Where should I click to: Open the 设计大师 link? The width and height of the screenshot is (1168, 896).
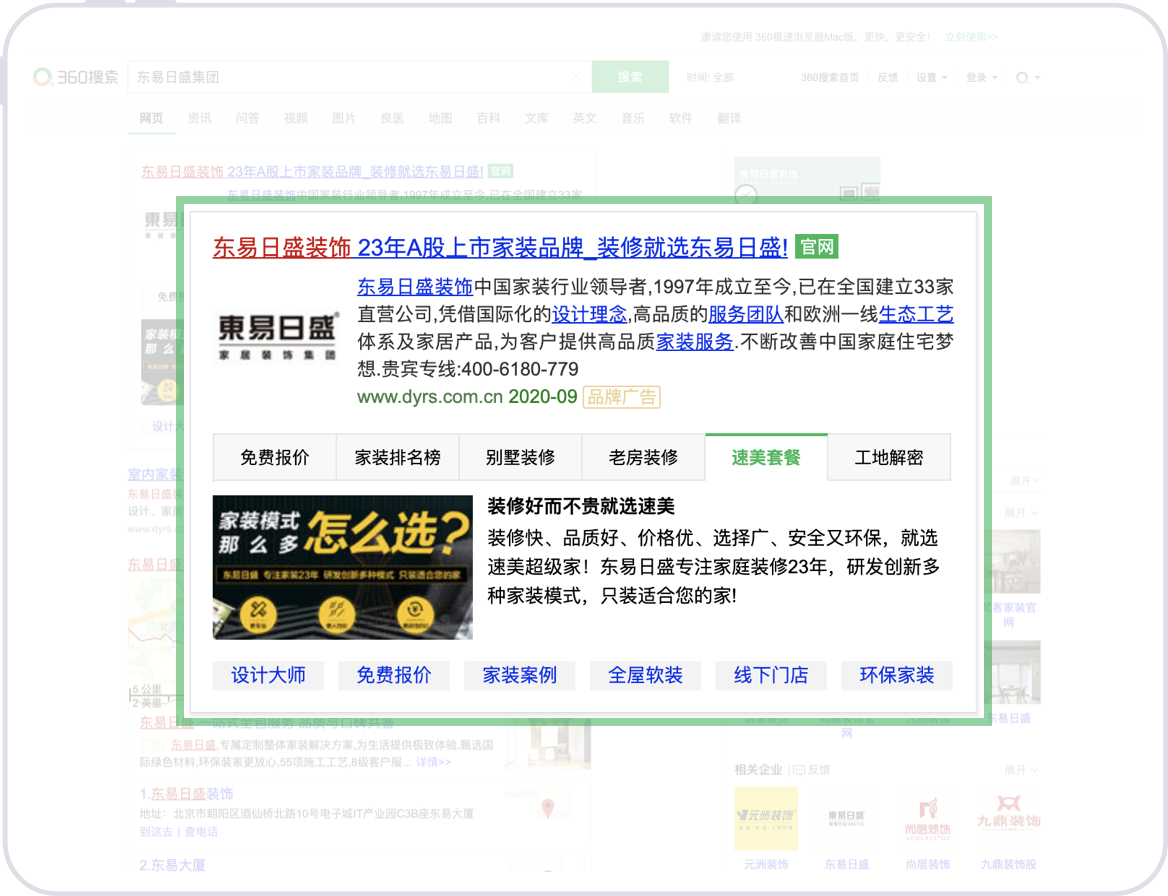click(x=268, y=675)
